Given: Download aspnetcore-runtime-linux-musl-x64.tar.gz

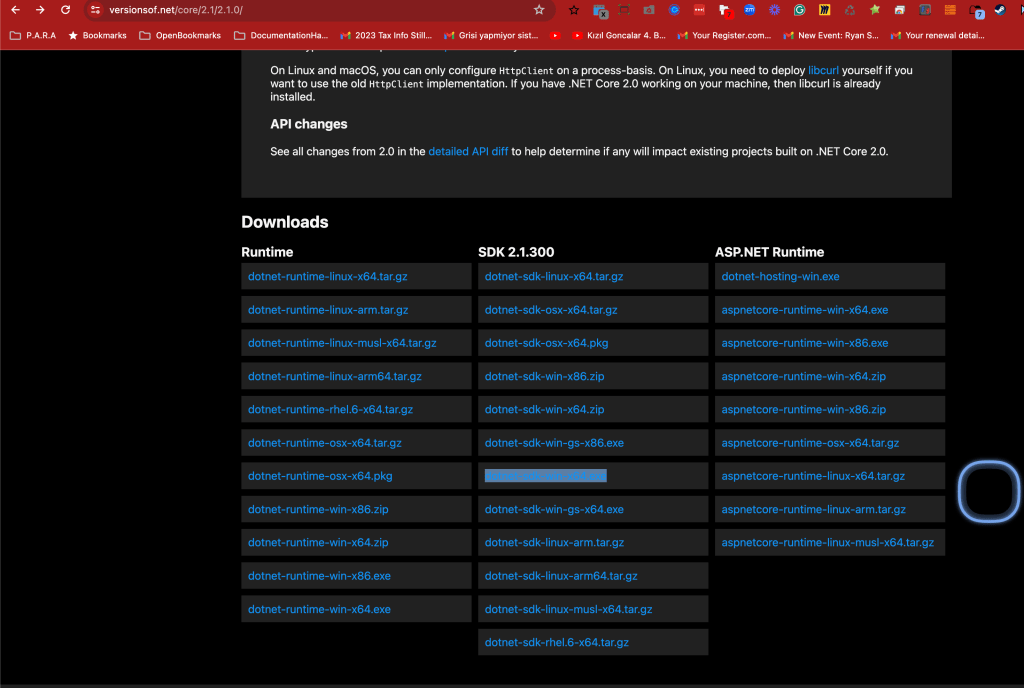Looking at the screenshot, I should click(x=827, y=542).
